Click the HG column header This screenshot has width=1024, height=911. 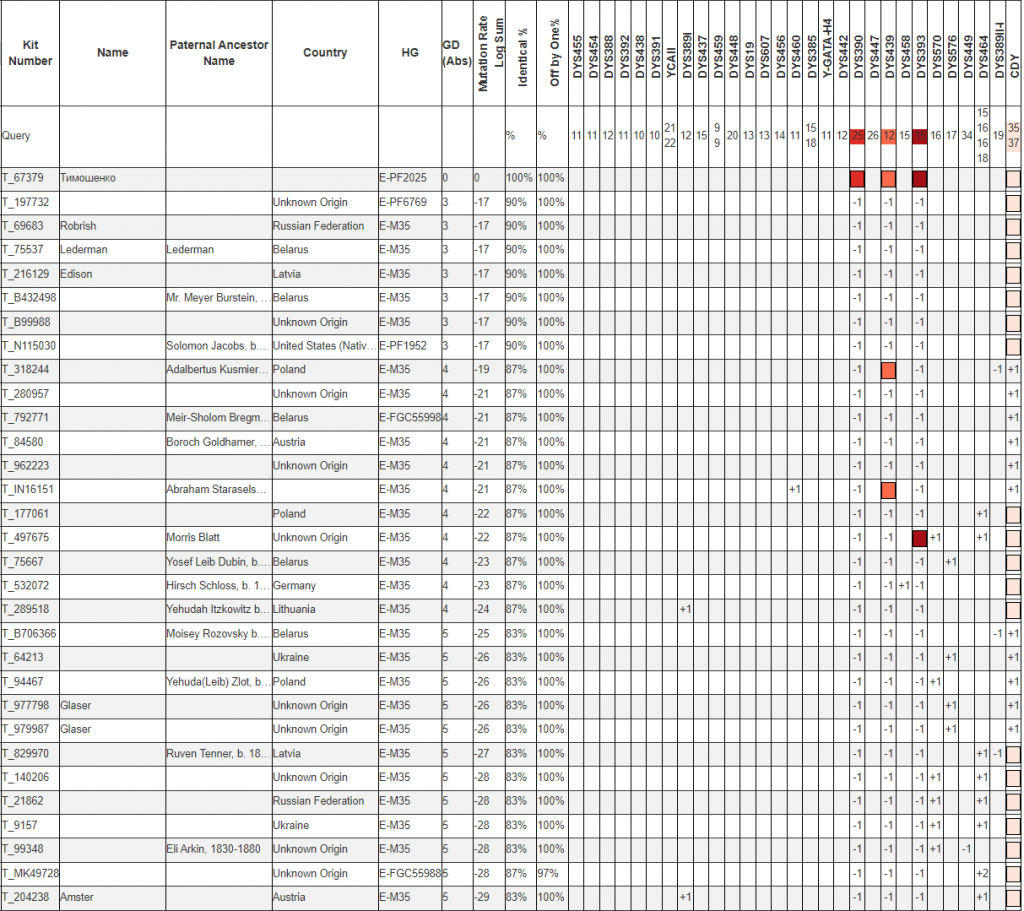click(x=409, y=53)
